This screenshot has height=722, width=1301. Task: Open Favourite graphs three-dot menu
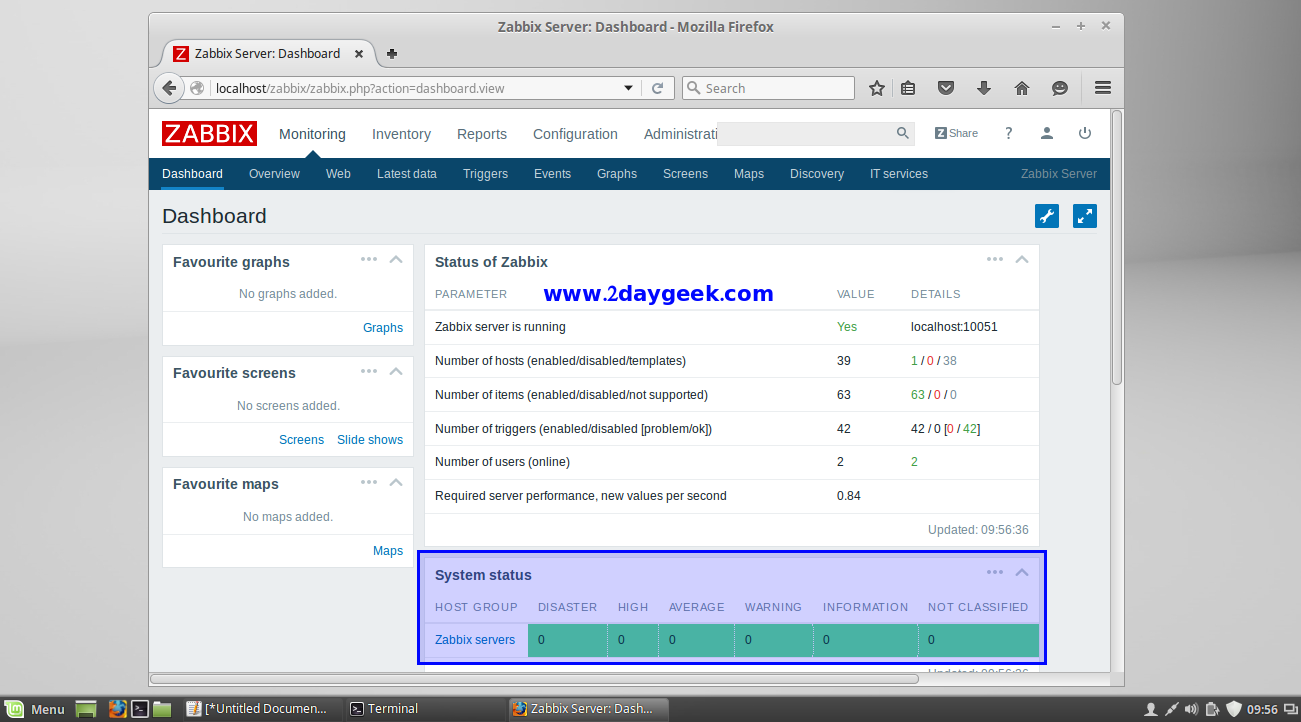(369, 259)
